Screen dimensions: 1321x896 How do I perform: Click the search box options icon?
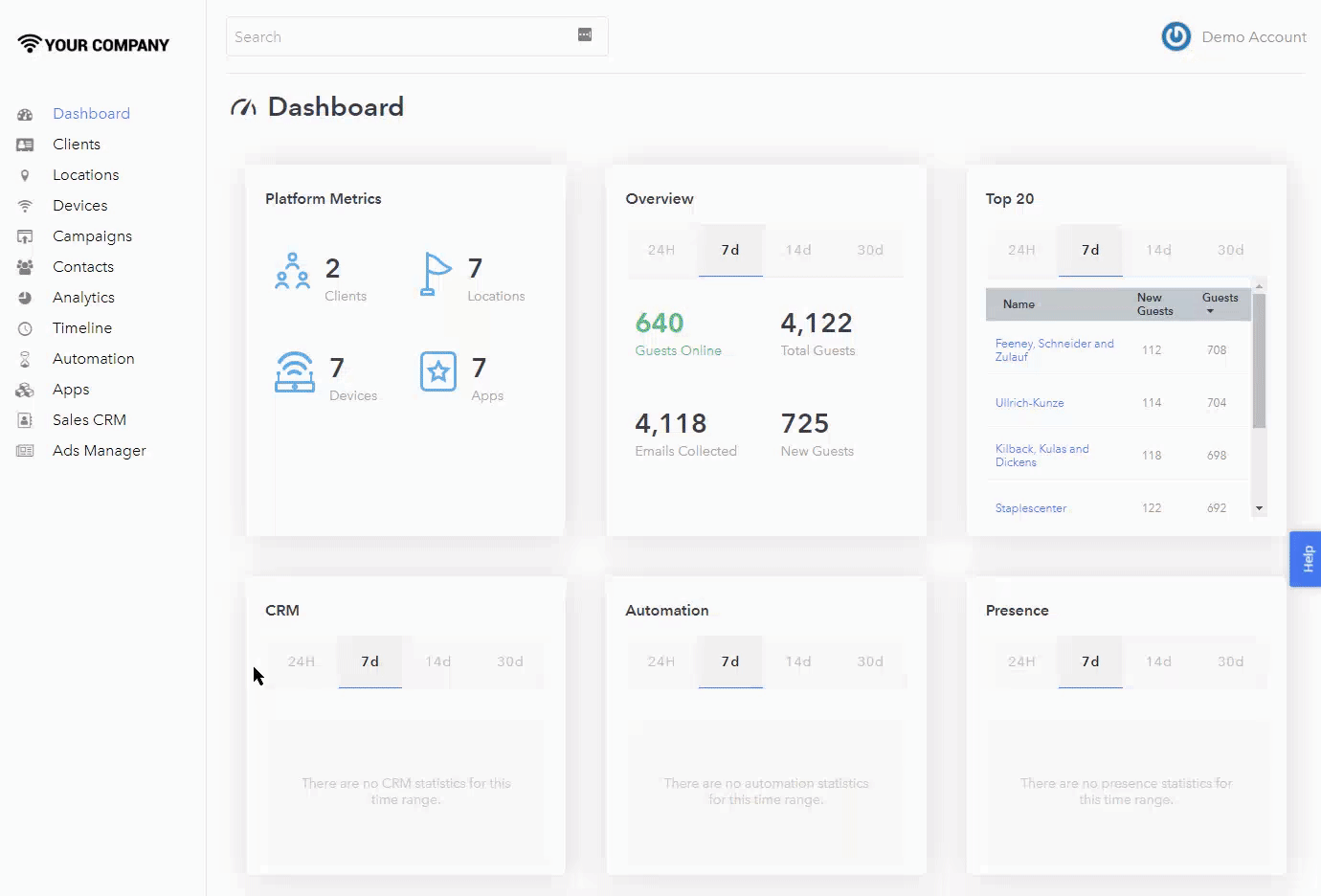pos(585,34)
